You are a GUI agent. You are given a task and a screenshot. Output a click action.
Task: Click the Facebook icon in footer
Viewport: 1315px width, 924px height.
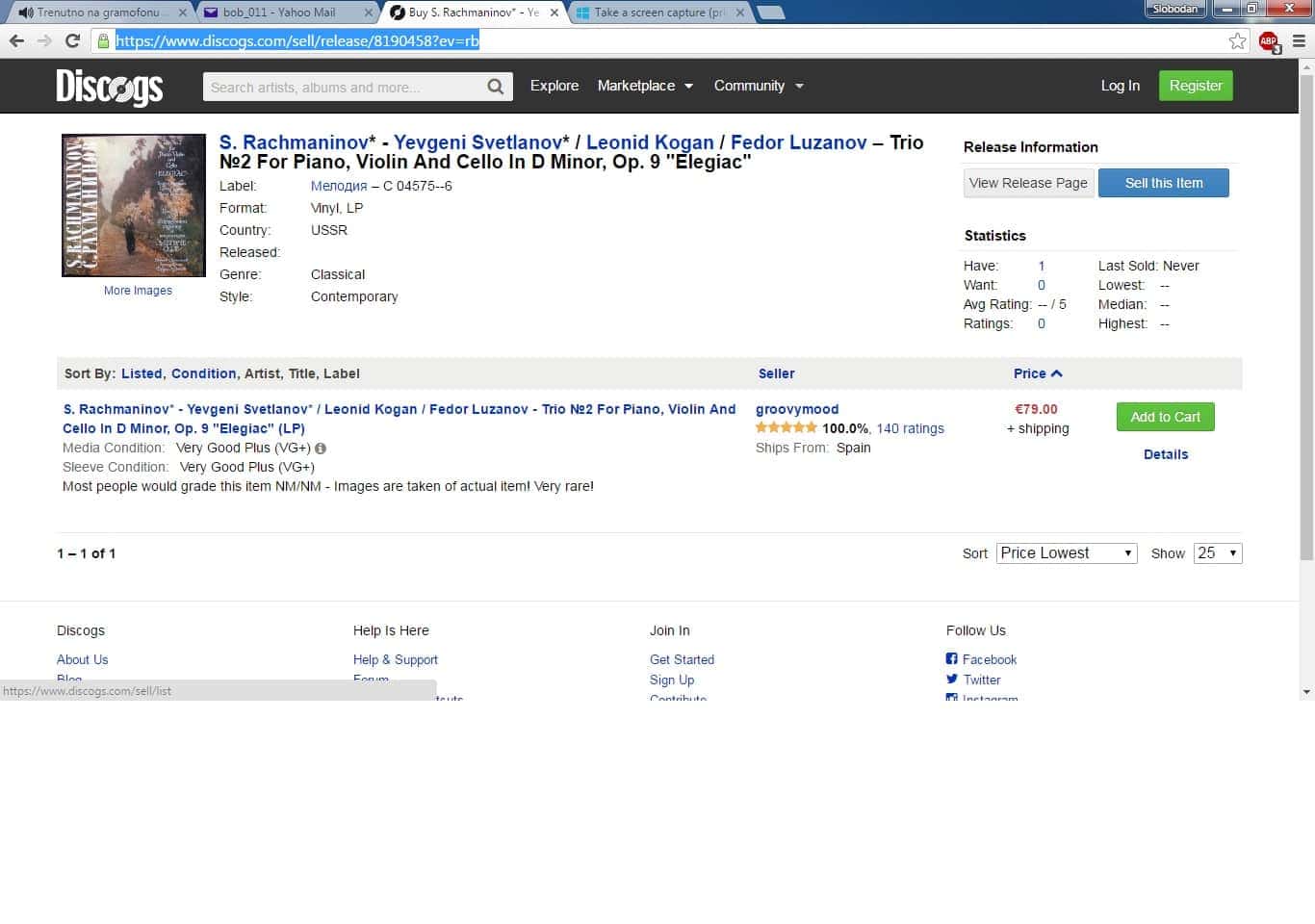point(952,659)
